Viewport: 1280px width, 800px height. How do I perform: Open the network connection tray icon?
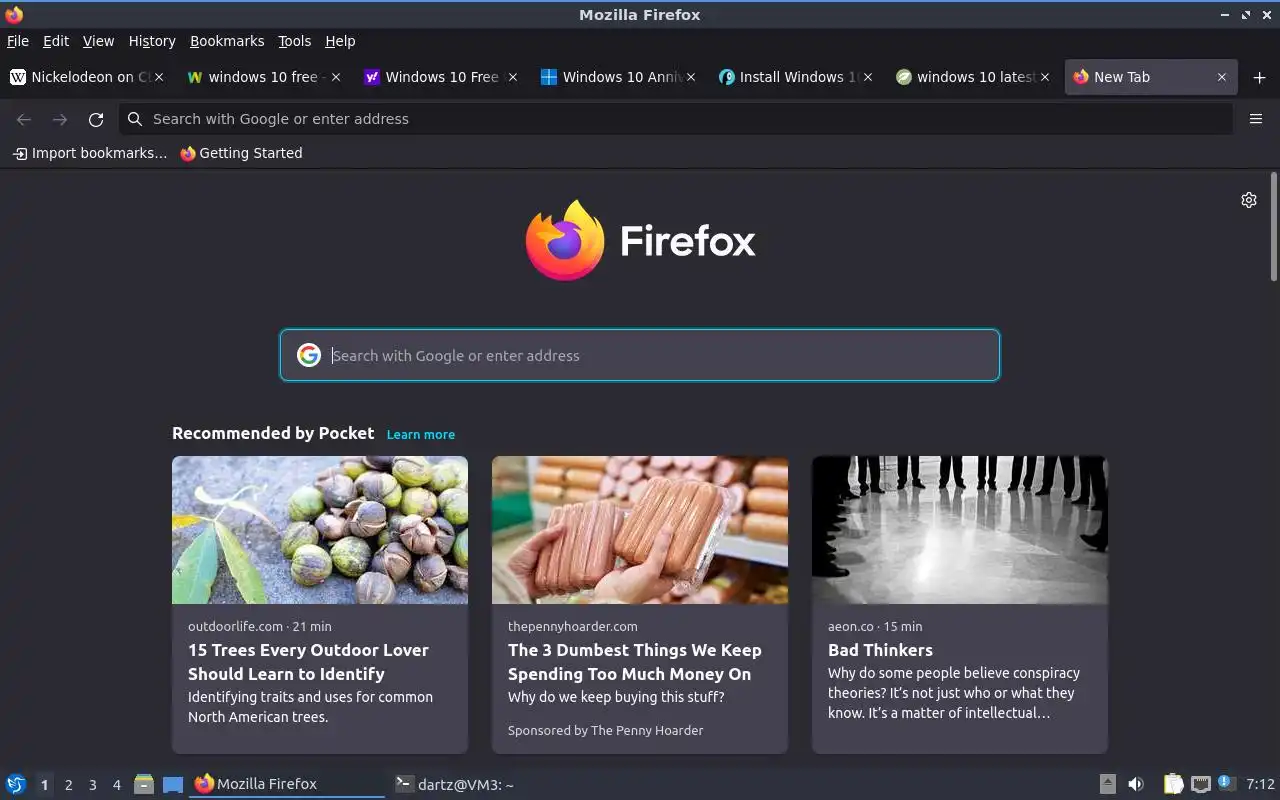point(1201,784)
